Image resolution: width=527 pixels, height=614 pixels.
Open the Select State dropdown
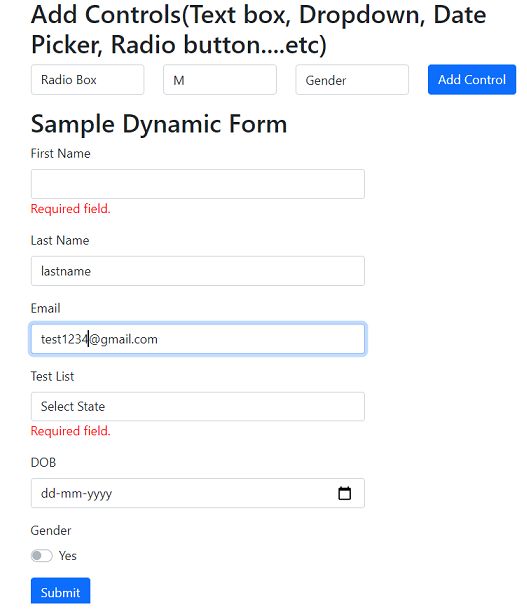[x=198, y=406]
